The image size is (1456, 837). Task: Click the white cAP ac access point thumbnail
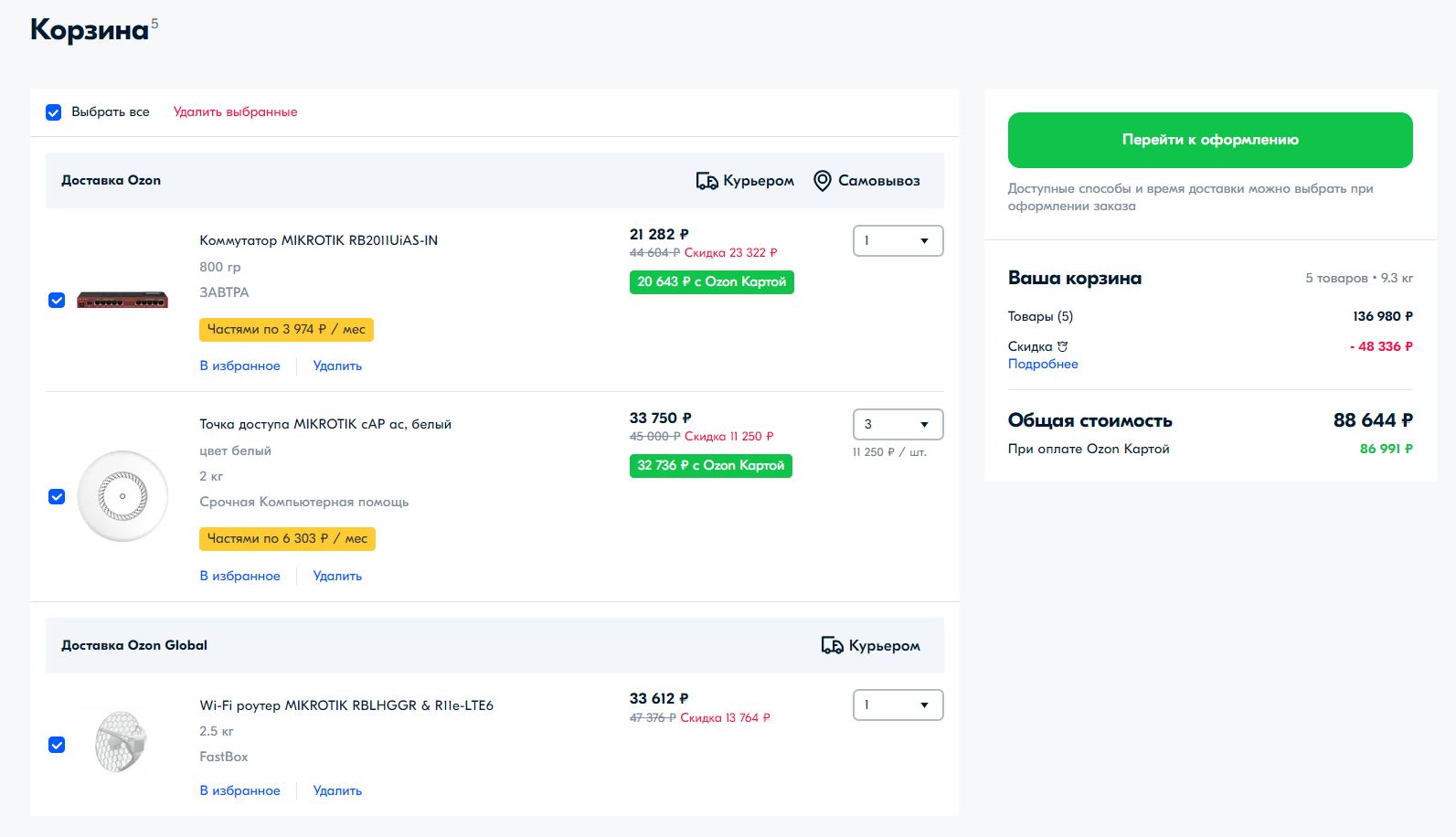[x=122, y=496]
